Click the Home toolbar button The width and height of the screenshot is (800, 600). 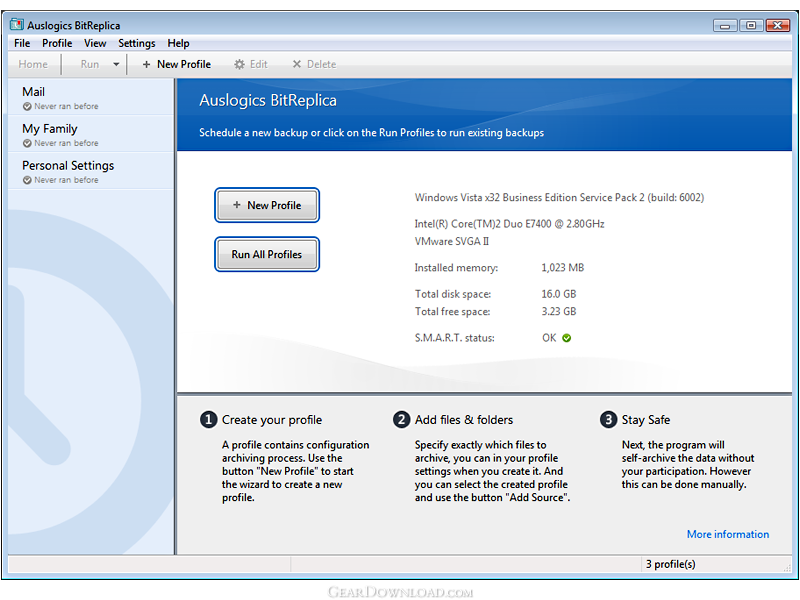(33, 64)
